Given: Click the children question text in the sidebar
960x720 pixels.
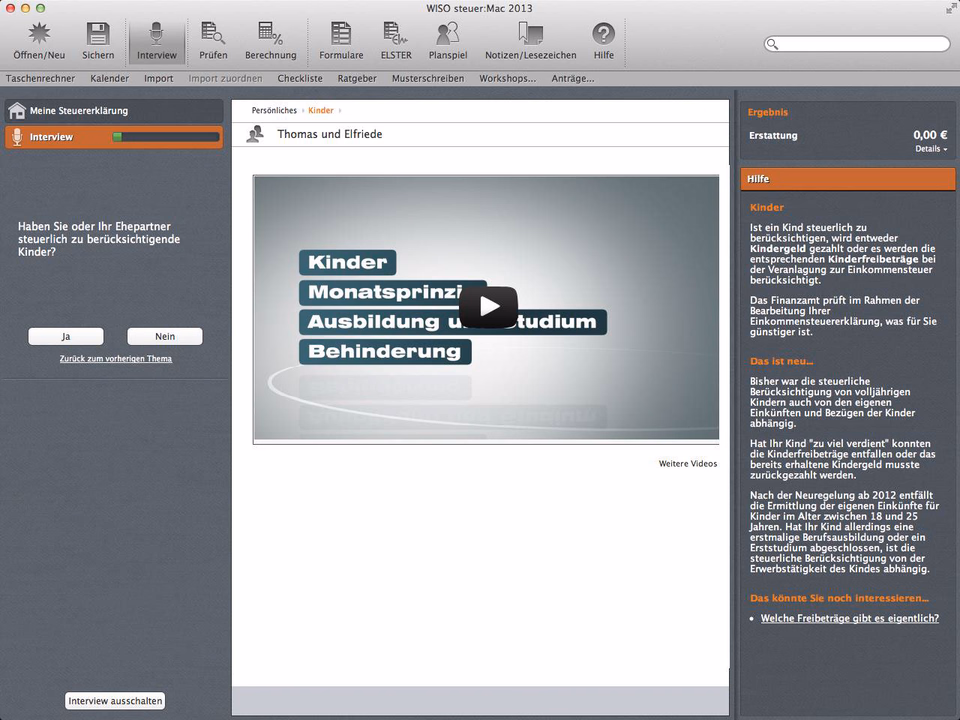Looking at the screenshot, I should pyautogui.click(x=99, y=239).
